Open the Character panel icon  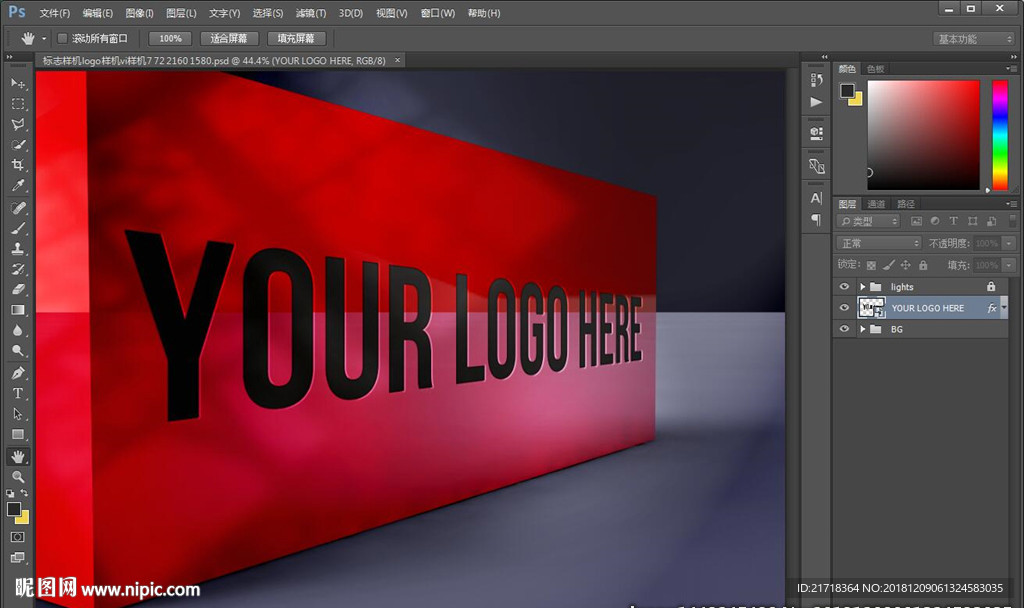pos(816,198)
